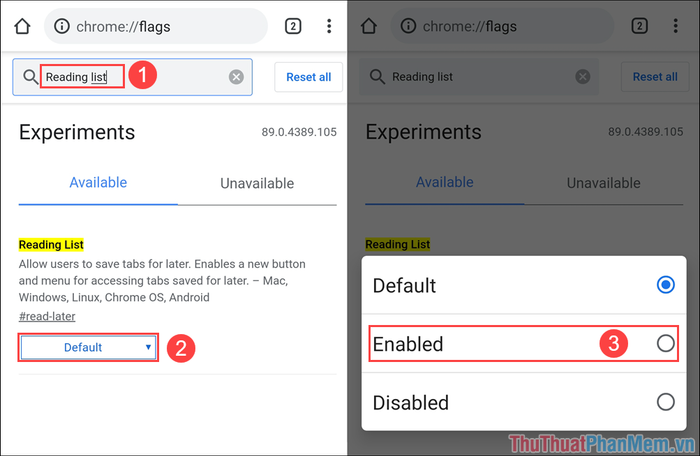Switch to the Available tab on left
Viewport: 700px width, 456px height.
pos(98,182)
